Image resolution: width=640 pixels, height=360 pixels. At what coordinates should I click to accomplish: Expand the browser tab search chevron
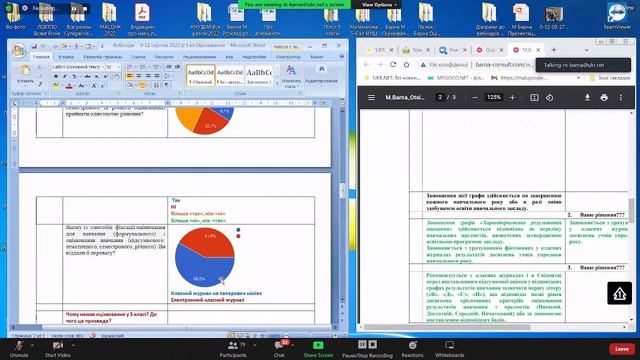587,50
